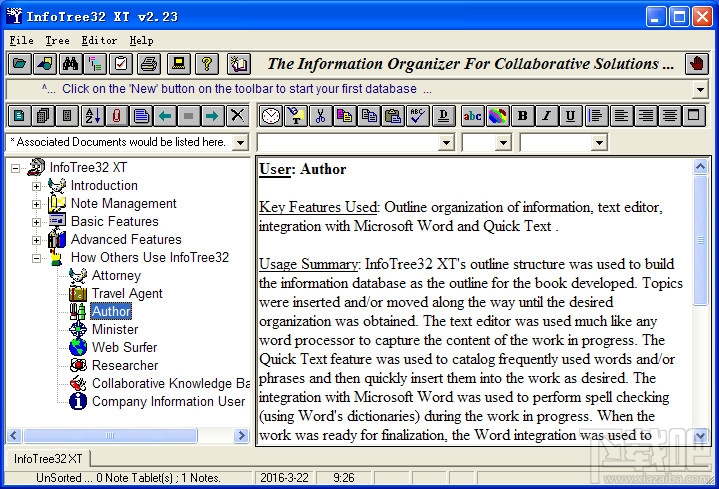Open the Tree menu

click(x=57, y=40)
